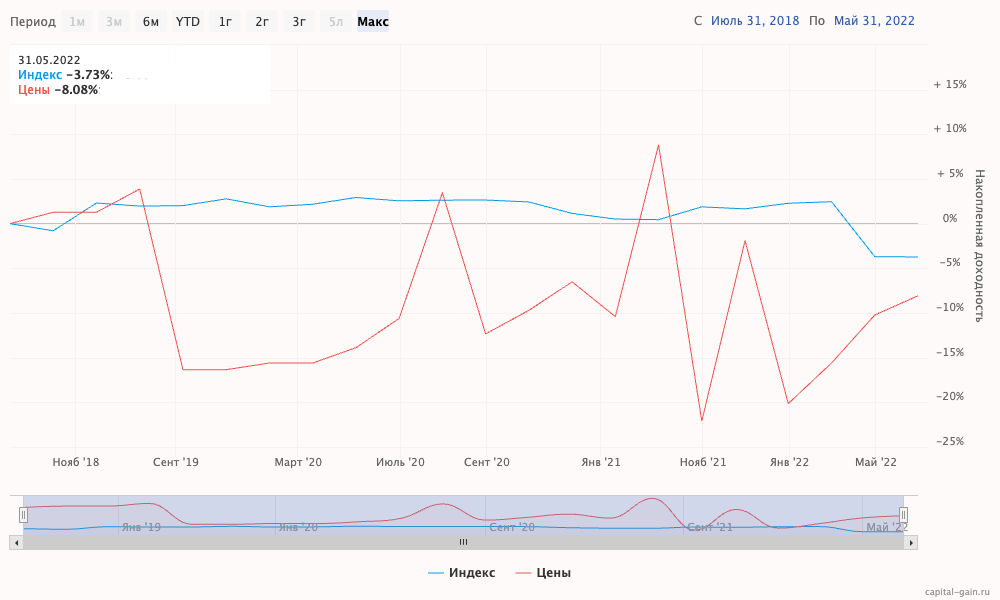Image resolution: width=1000 pixels, height=600 pixels.
Task: Grab the right navigator range handle
Action: pos(904,515)
